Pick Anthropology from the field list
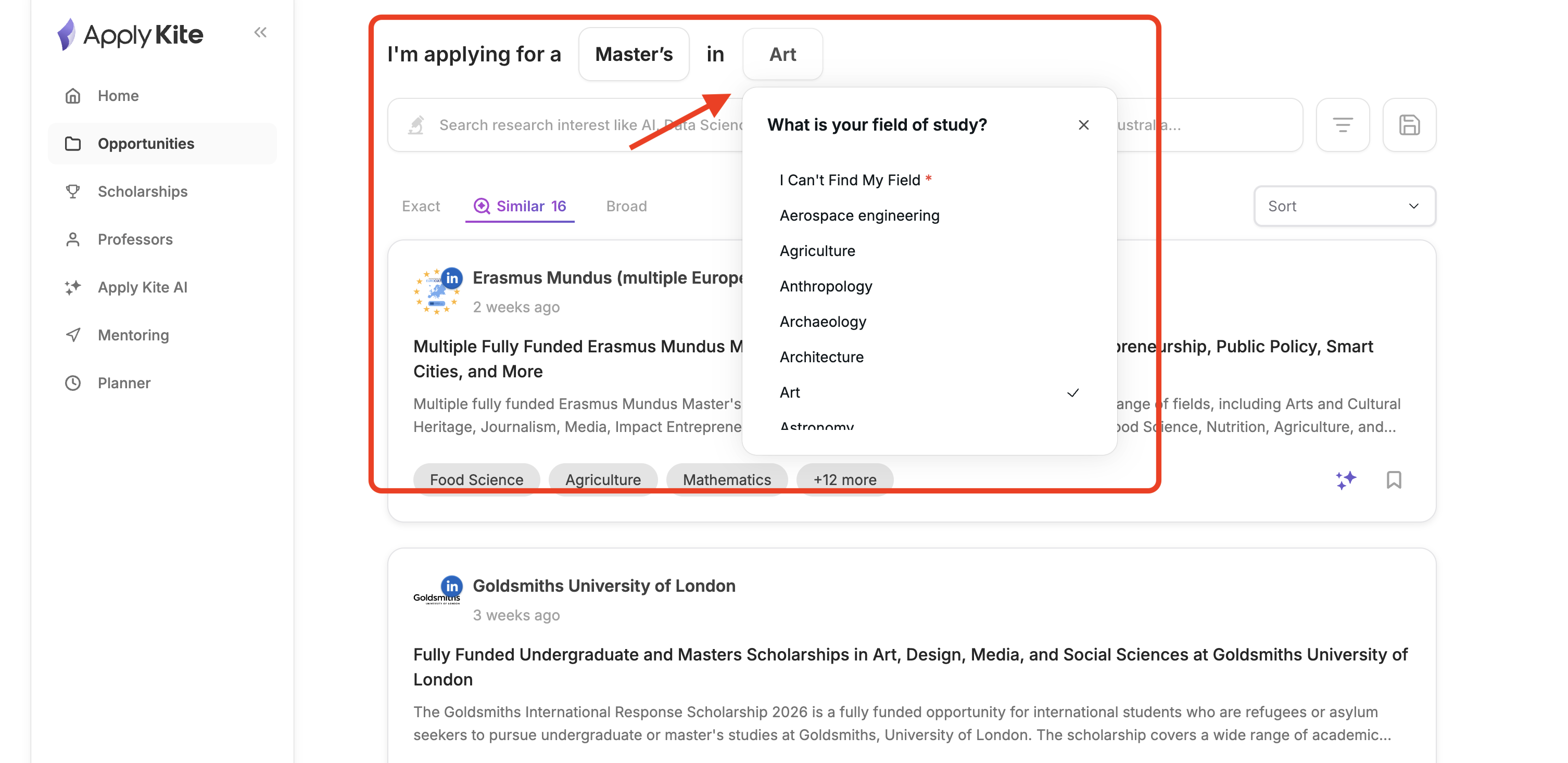Screen dimensions: 1568x763 (826, 286)
